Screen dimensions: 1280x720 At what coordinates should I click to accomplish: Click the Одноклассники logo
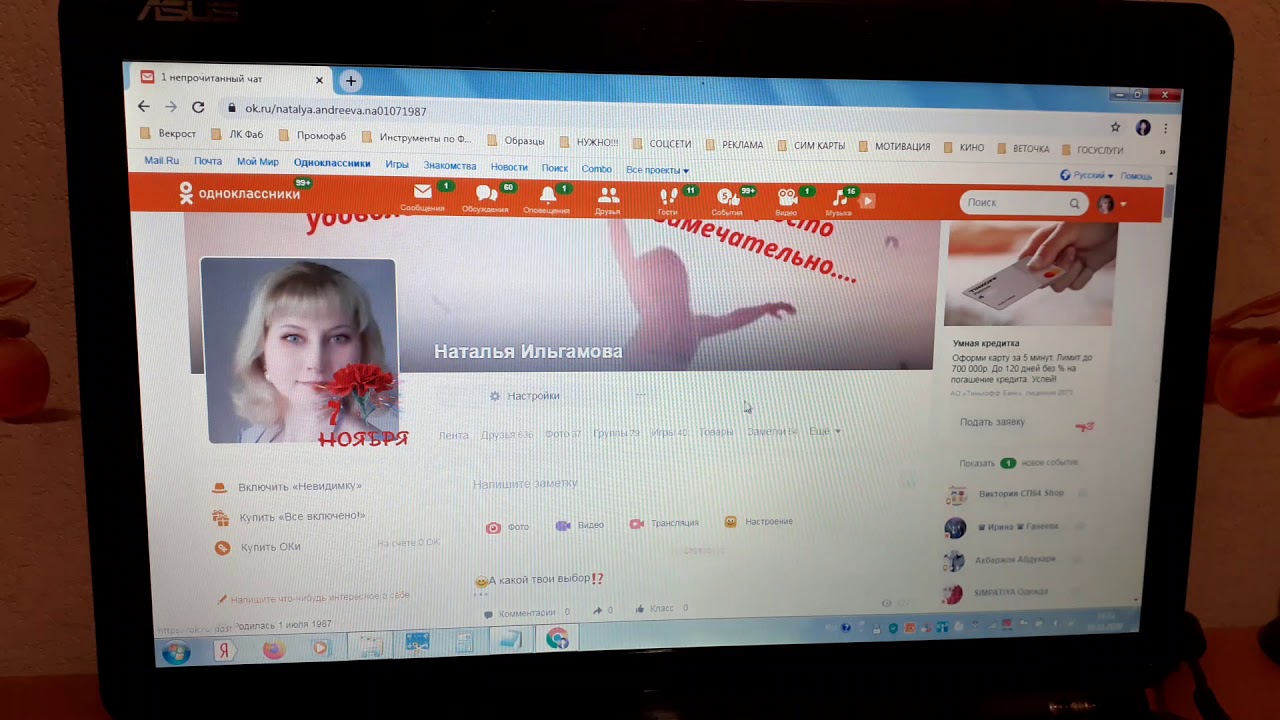(x=240, y=193)
